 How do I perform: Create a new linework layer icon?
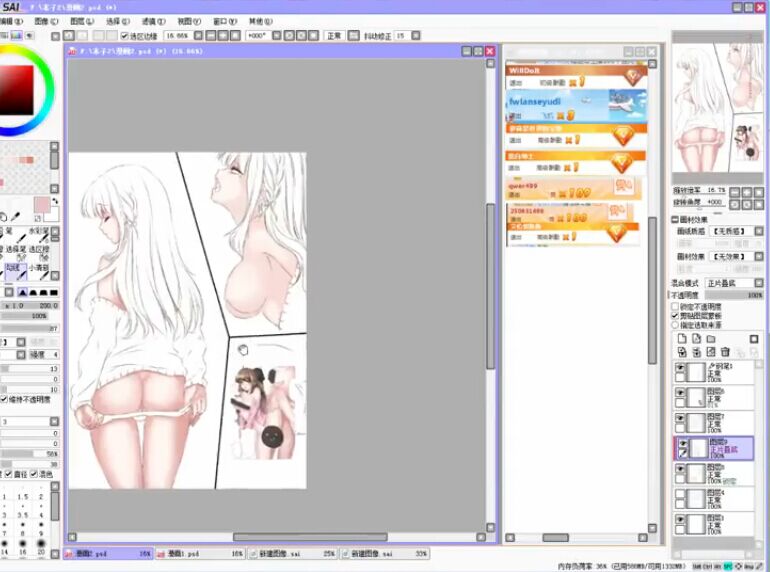tap(696, 339)
